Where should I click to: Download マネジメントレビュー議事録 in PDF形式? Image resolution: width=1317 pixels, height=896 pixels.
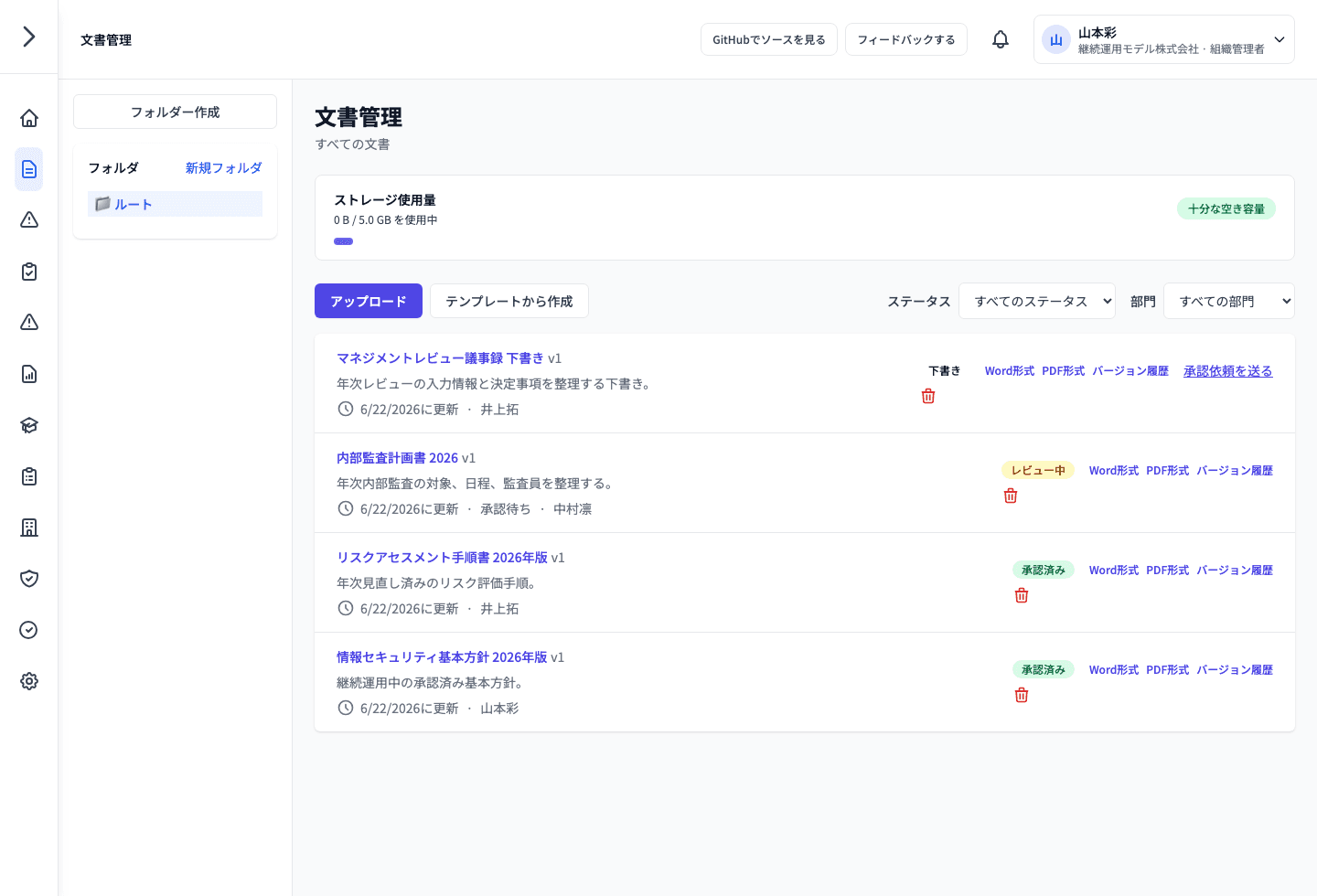1064,371
